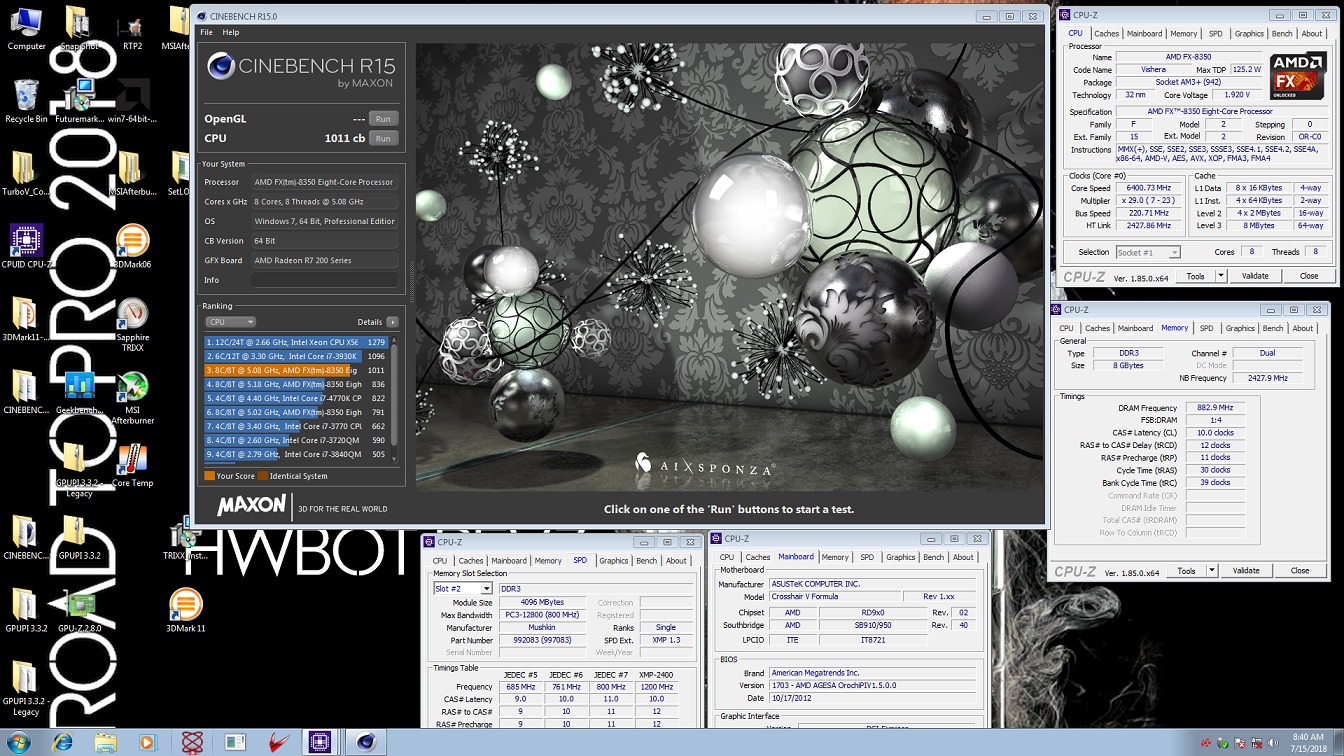Switch to Cinebench via its taskbar button
This screenshot has width=1344, height=756.
coord(366,742)
